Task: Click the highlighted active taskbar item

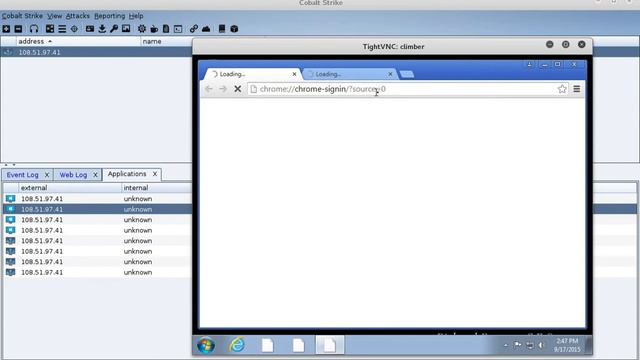Action: pyautogui.click(x=329, y=345)
